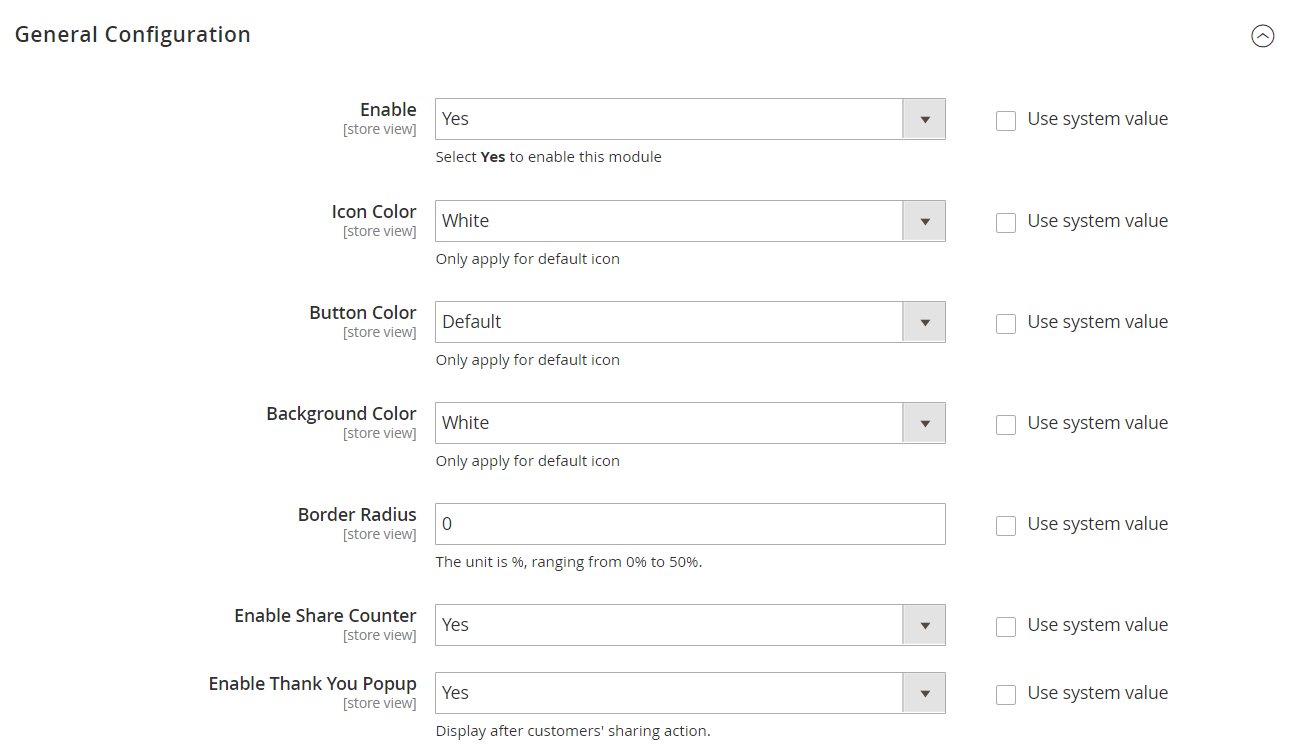This screenshot has height=754, width=1293.
Task: Open the Icon Color dropdown
Action: click(690, 221)
